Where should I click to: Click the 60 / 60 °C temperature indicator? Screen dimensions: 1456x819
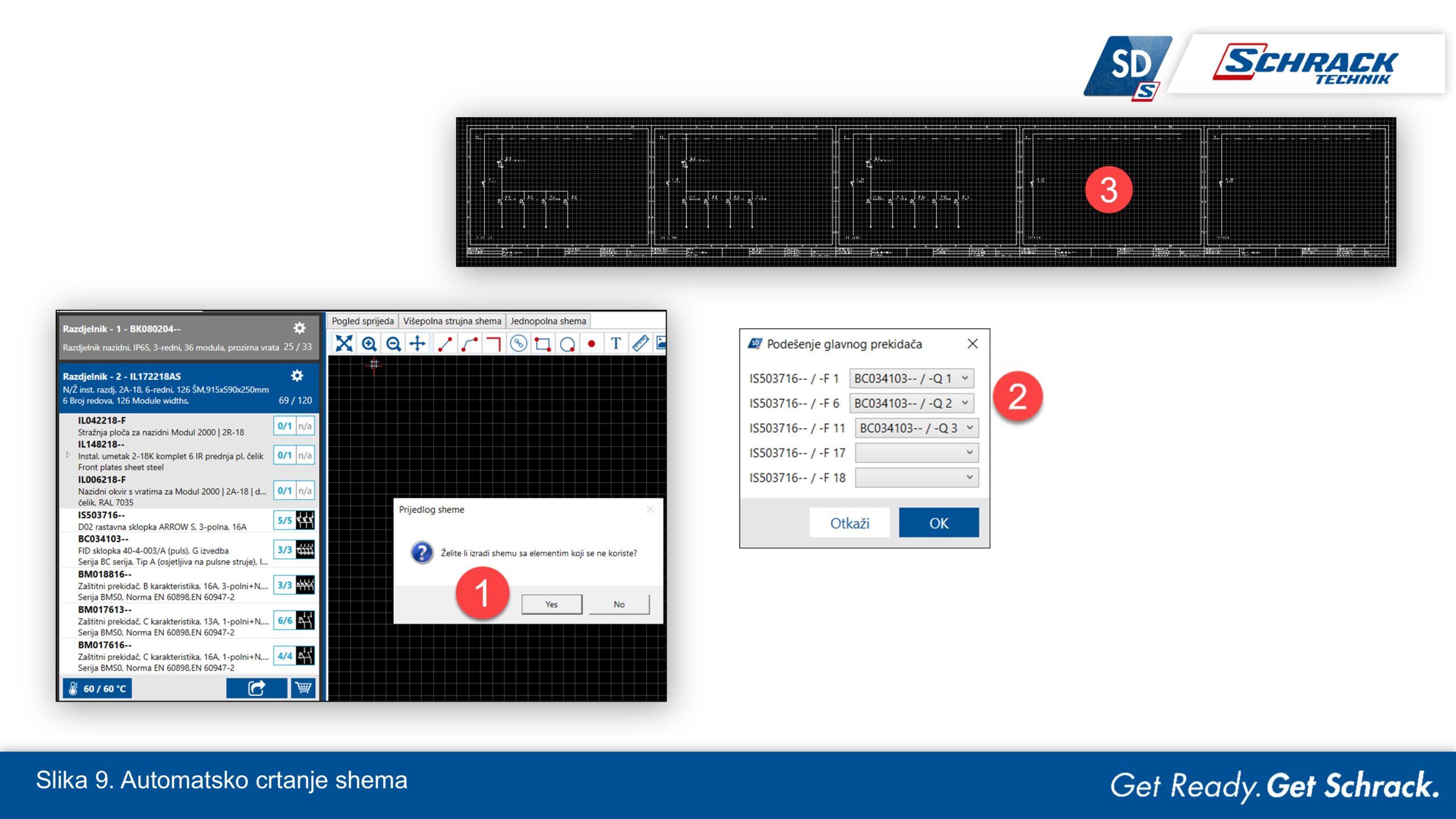(97, 688)
